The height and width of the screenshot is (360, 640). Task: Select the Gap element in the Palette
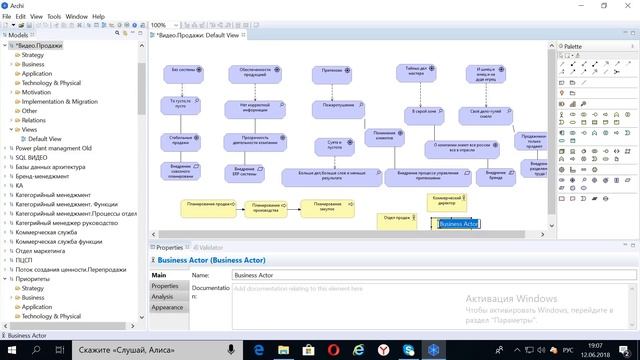pyautogui.click(x=606, y=199)
